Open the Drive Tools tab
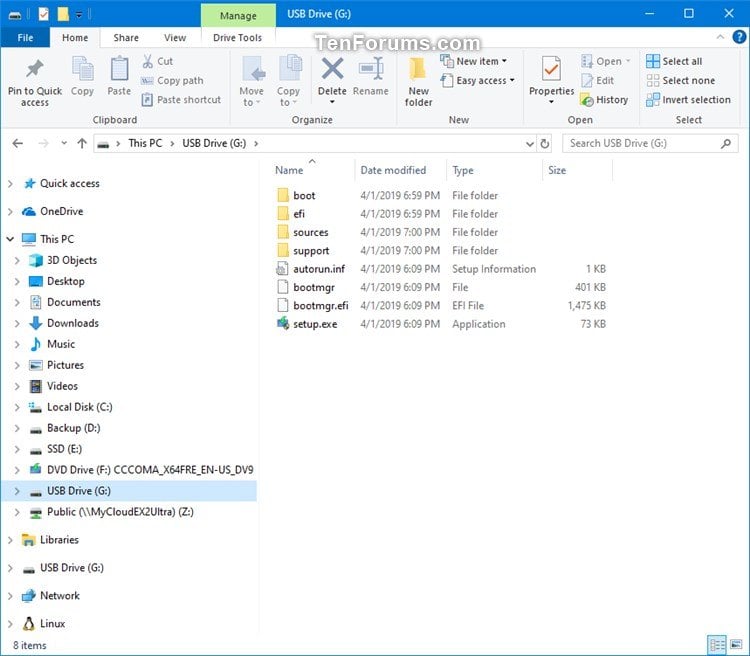The width and height of the screenshot is (750, 656). (x=237, y=37)
